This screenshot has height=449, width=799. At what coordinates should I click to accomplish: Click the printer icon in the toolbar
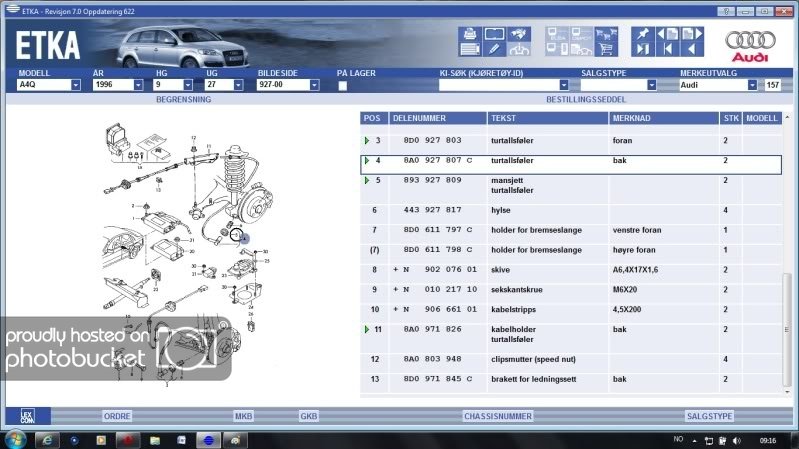(469, 34)
